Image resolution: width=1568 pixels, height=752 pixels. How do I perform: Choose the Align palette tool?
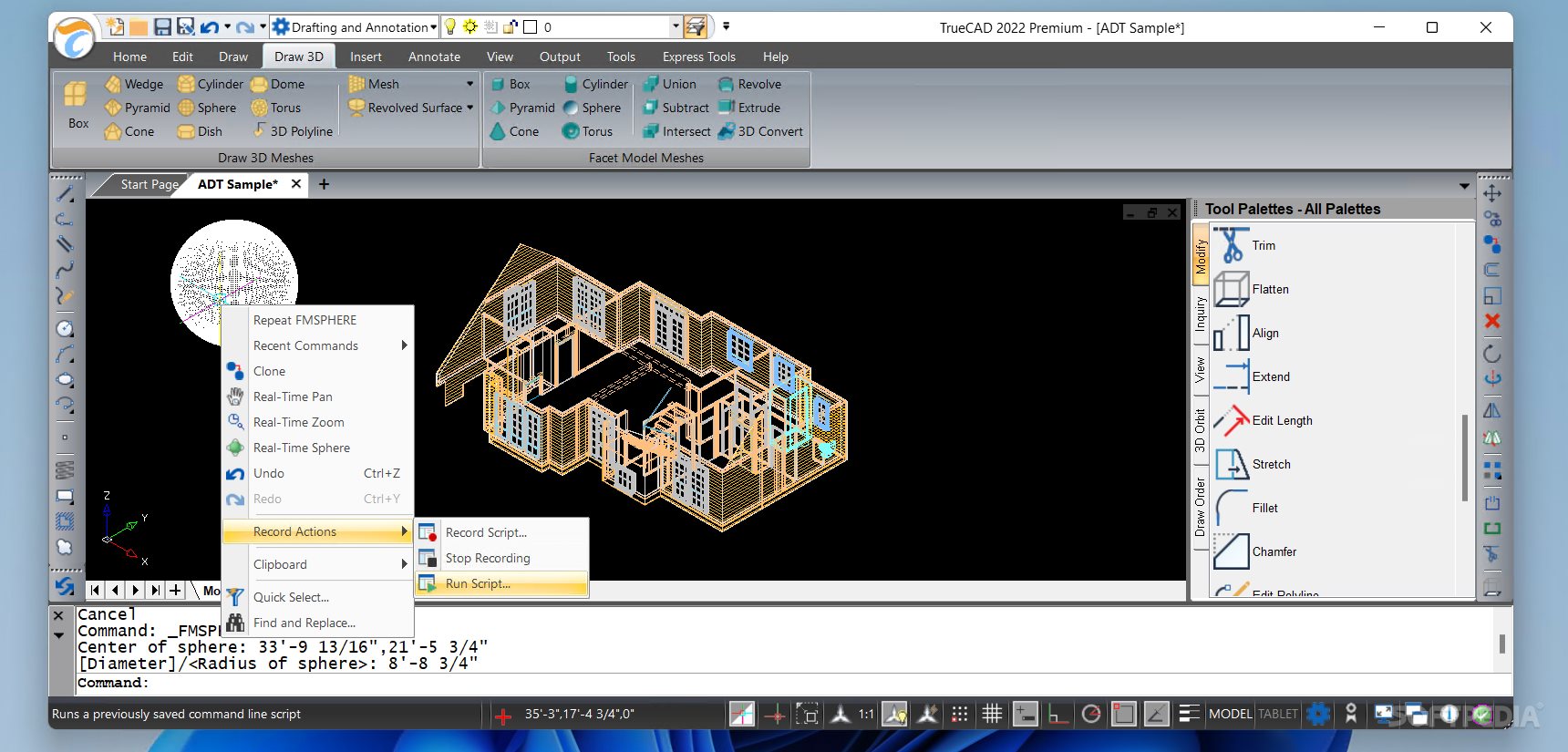pos(1246,333)
